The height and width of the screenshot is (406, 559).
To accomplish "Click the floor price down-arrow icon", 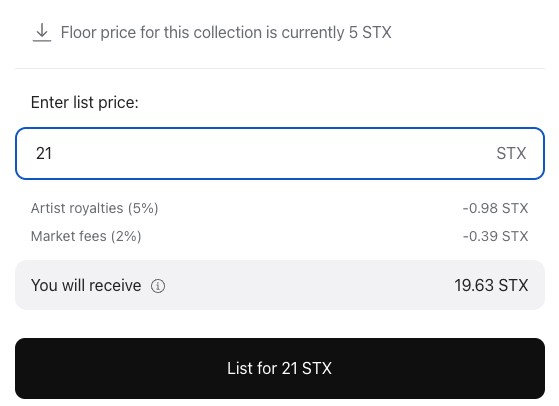I will coord(42,32).
